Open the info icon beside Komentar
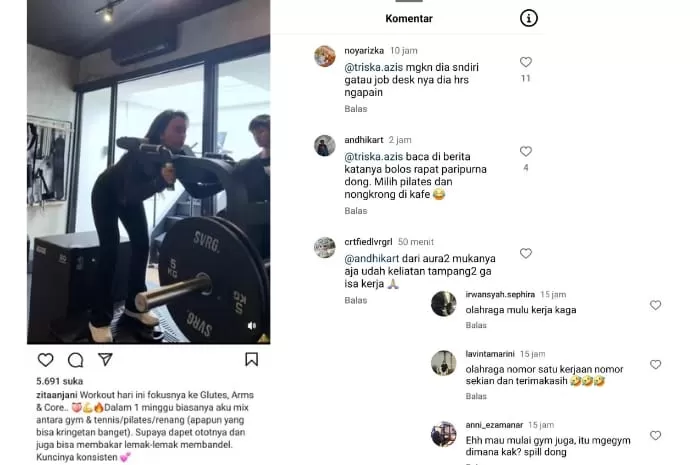This screenshot has height=465, width=700. (529, 18)
